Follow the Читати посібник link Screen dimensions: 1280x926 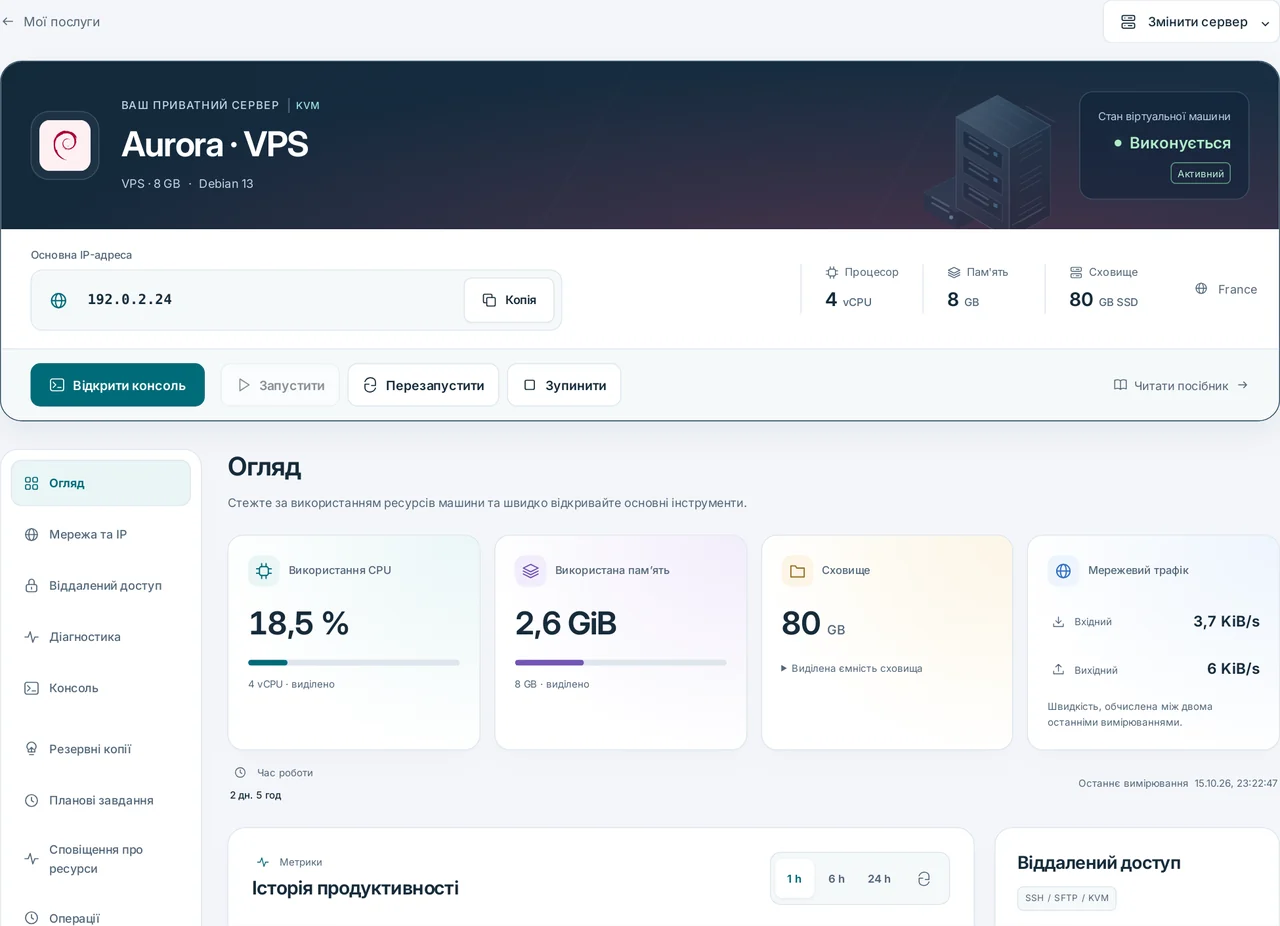(1181, 385)
